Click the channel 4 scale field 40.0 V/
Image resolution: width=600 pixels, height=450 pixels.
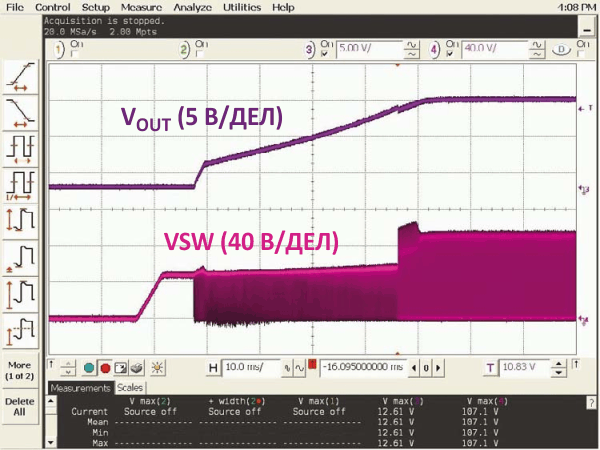pos(495,50)
